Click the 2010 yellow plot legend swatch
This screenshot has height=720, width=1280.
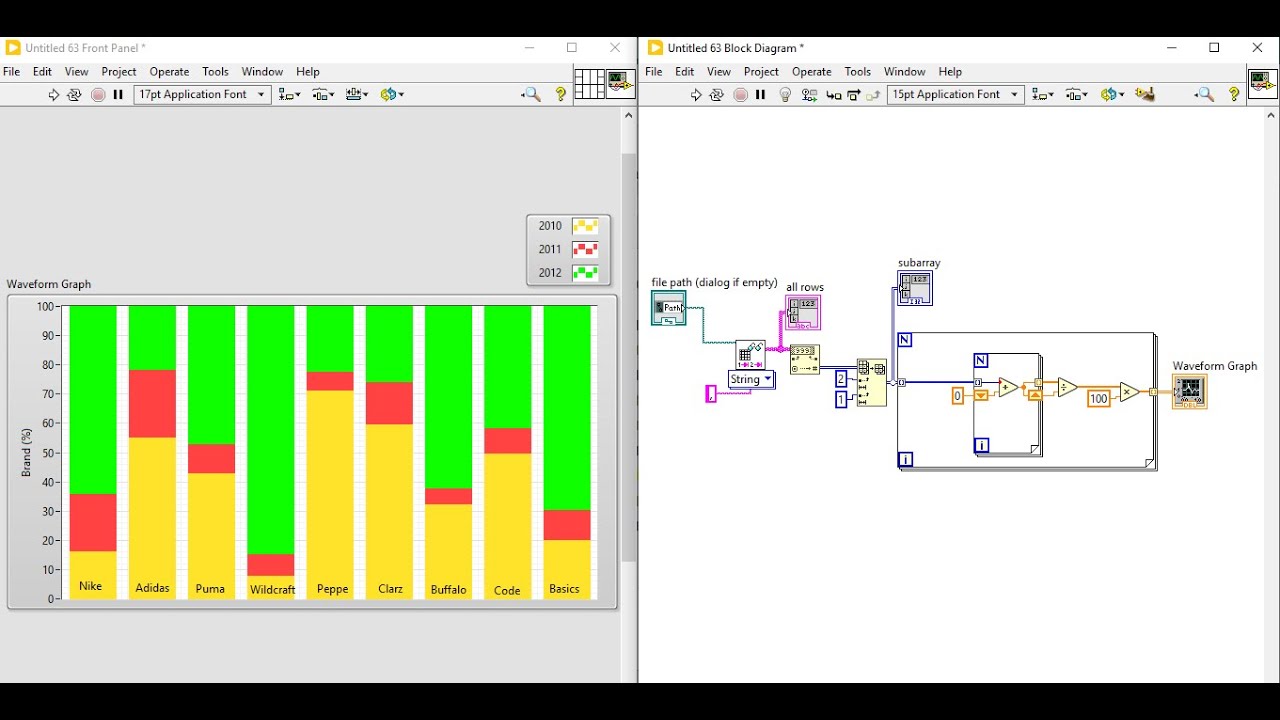pyautogui.click(x=585, y=226)
